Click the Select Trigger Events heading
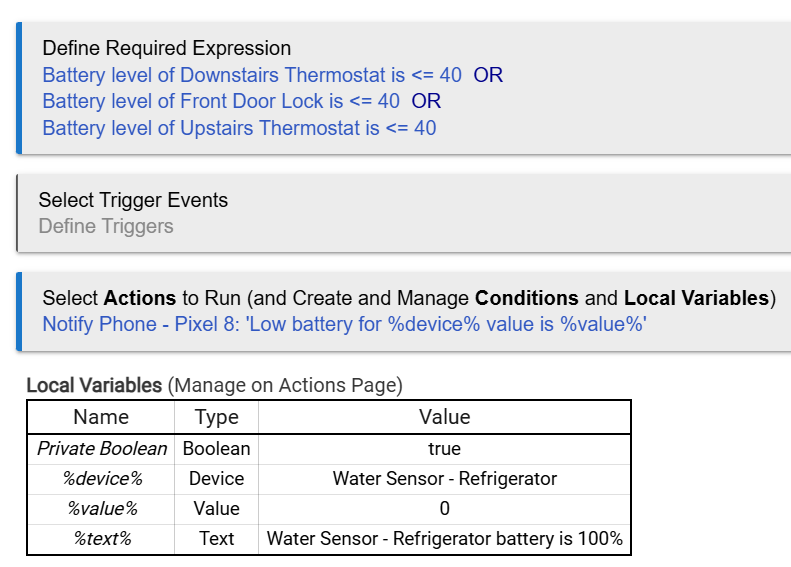 click(x=133, y=200)
